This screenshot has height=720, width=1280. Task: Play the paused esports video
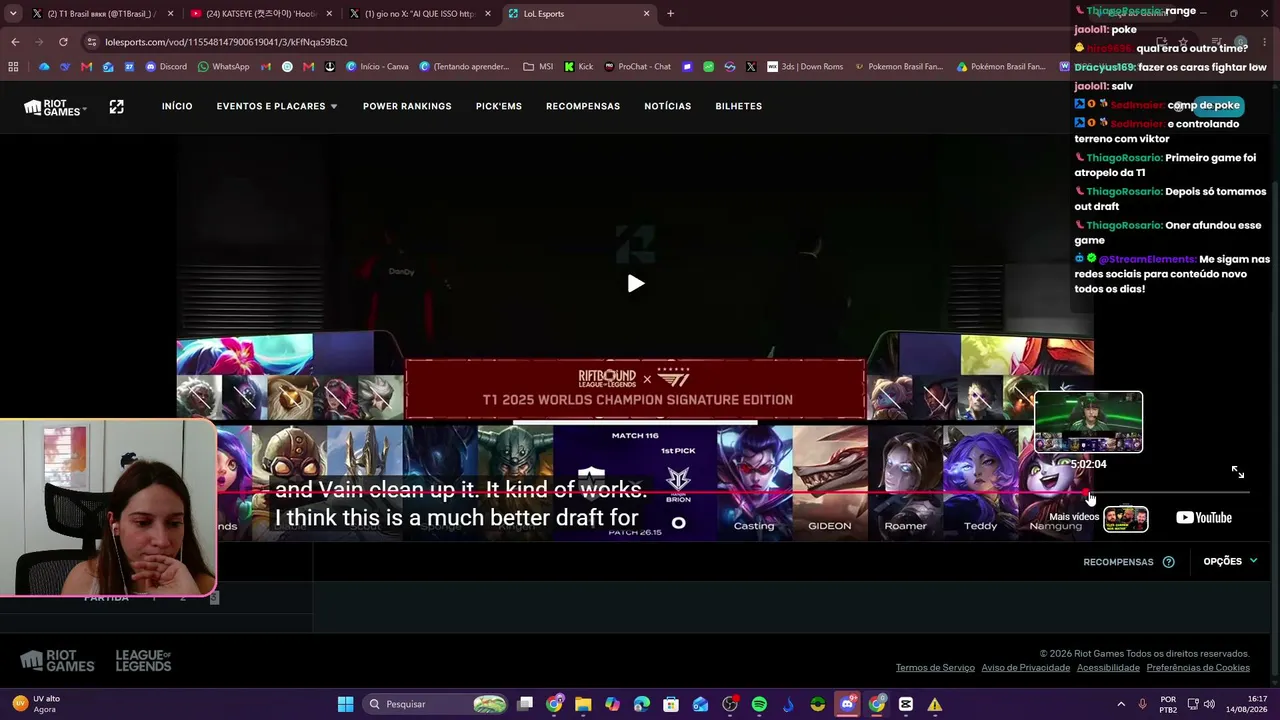[x=636, y=284]
